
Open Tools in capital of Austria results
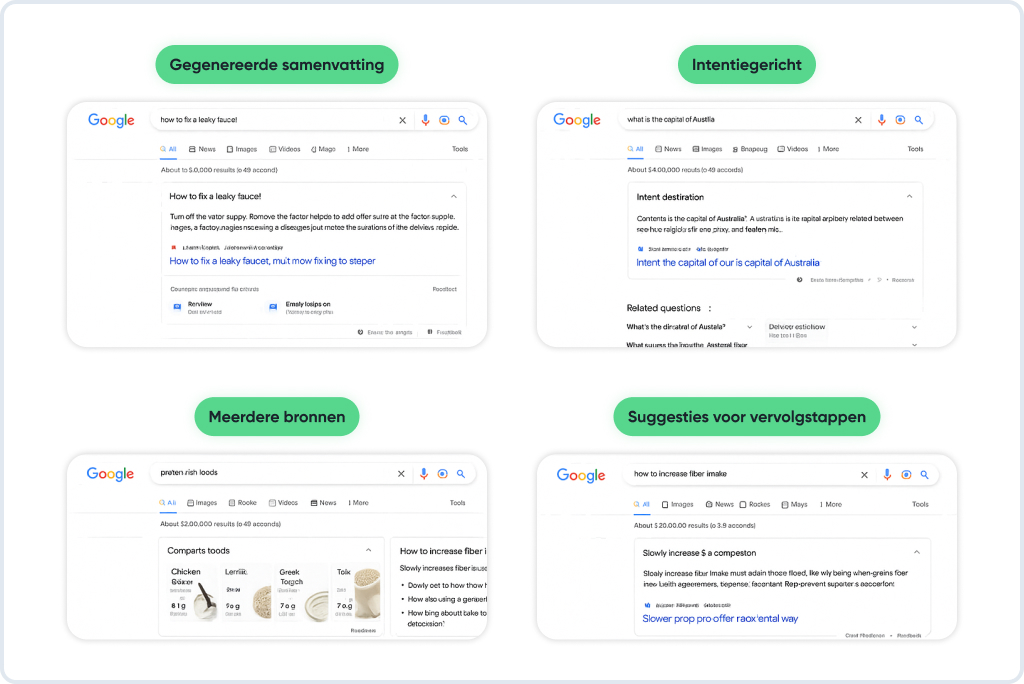[x=916, y=149]
